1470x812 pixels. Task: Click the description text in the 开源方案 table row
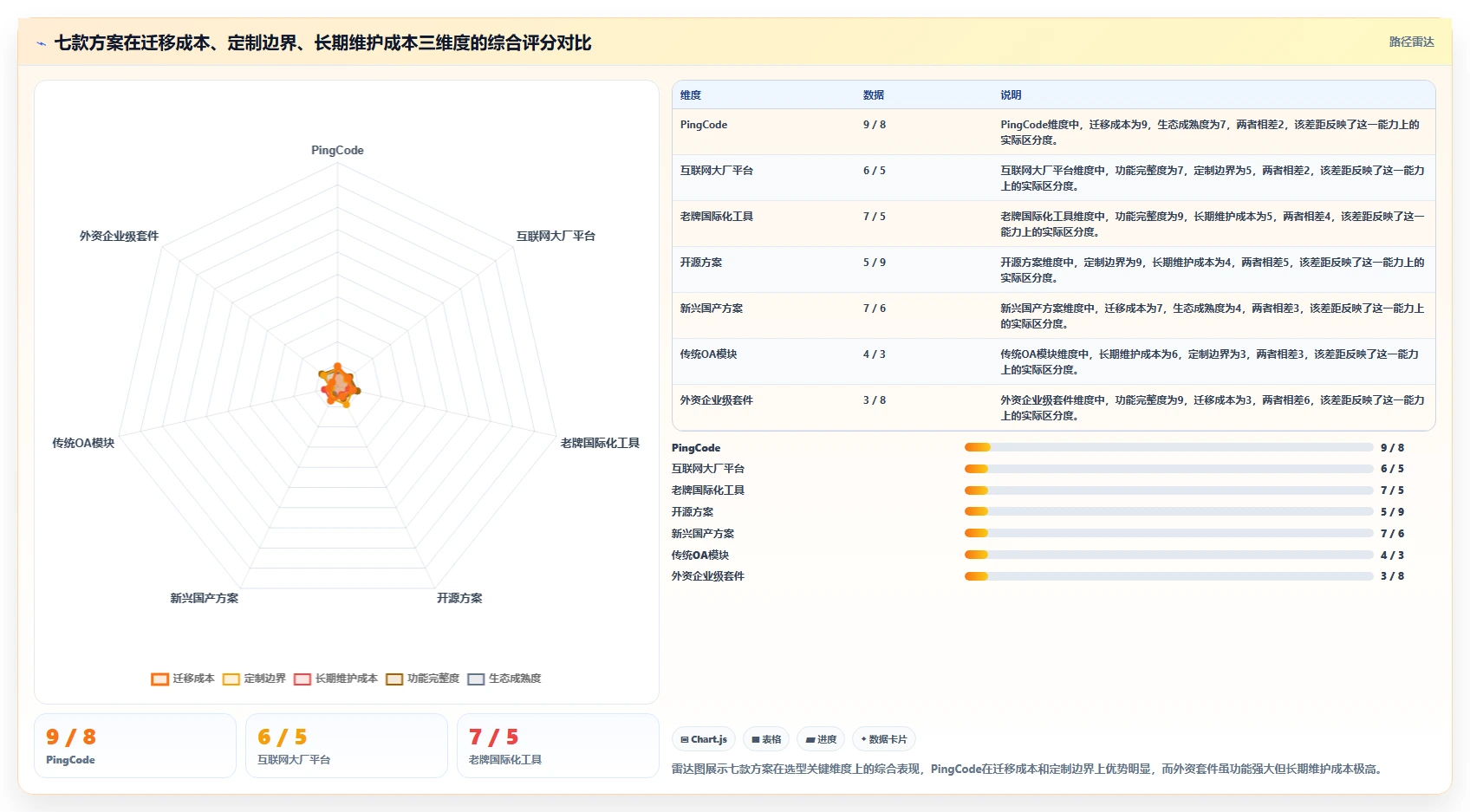point(1213,270)
